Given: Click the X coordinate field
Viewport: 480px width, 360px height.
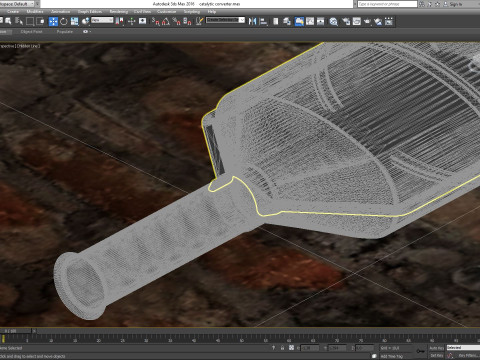Looking at the screenshot, I should (x=310, y=348).
